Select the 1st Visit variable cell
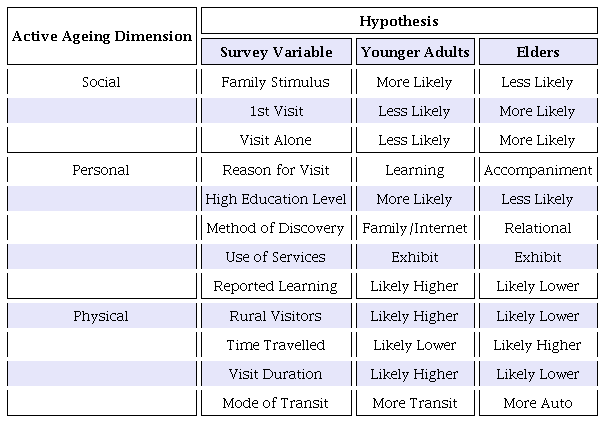 276,111
